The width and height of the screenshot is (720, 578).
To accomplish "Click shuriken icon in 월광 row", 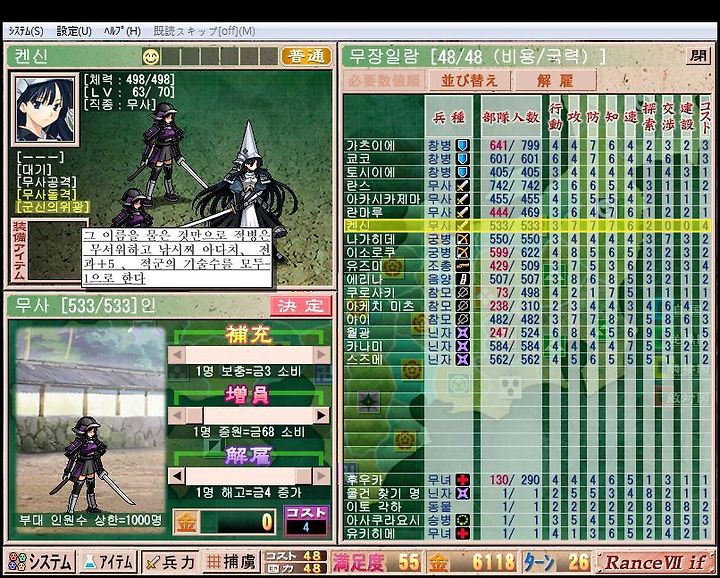I will (462, 332).
